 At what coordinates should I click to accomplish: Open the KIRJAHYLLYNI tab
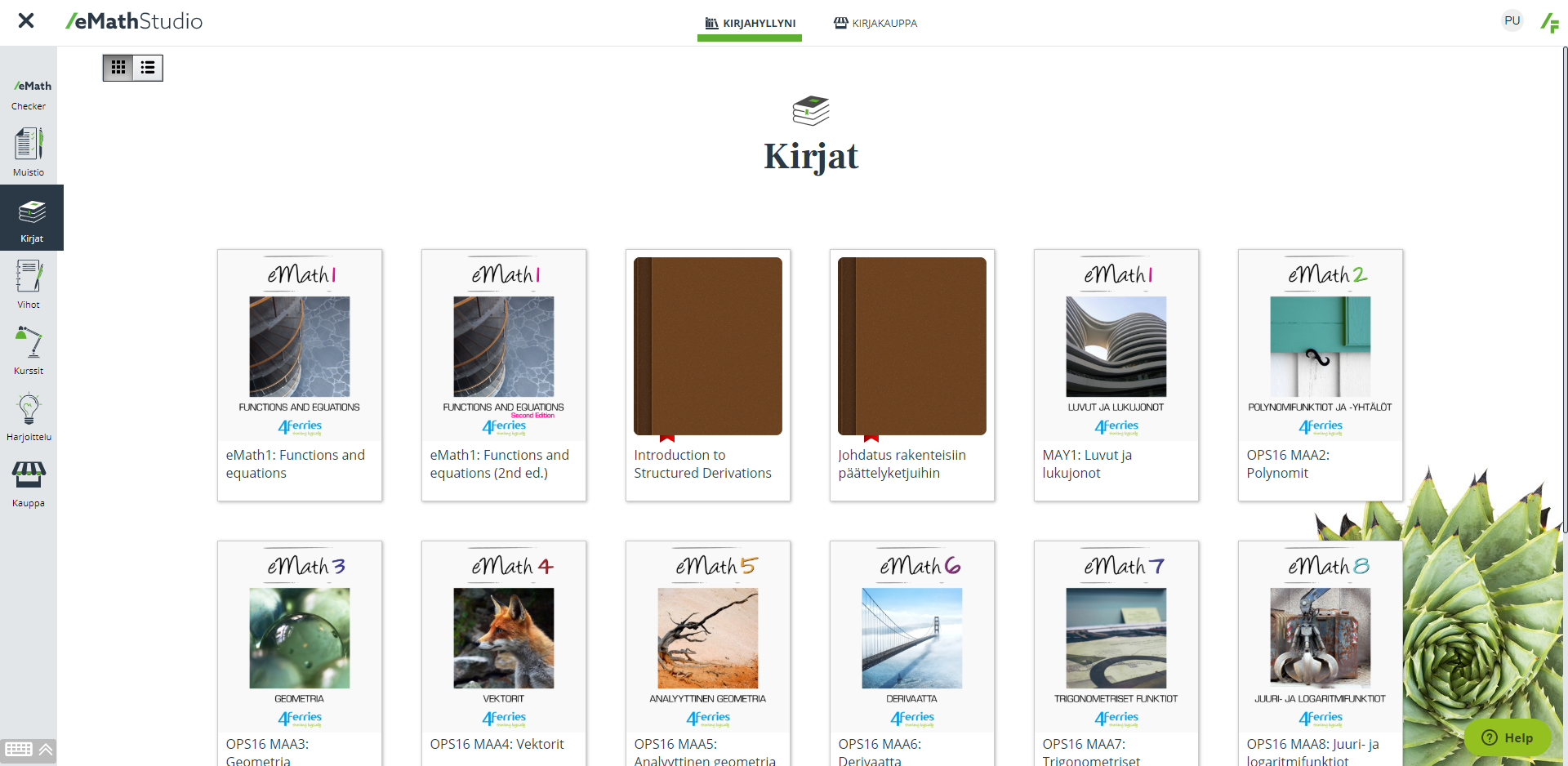tap(750, 23)
